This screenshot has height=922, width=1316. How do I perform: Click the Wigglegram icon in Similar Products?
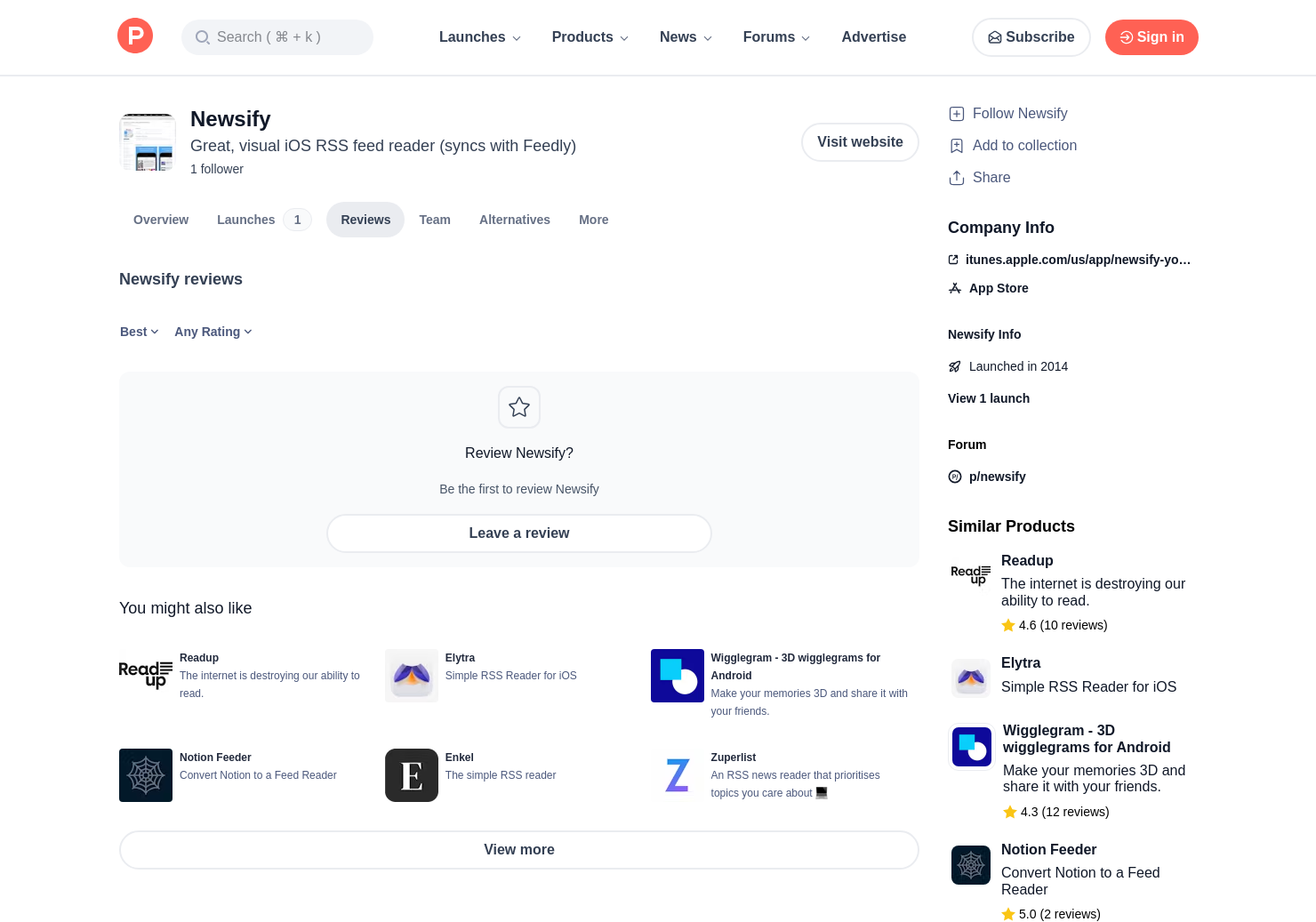coord(972,747)
